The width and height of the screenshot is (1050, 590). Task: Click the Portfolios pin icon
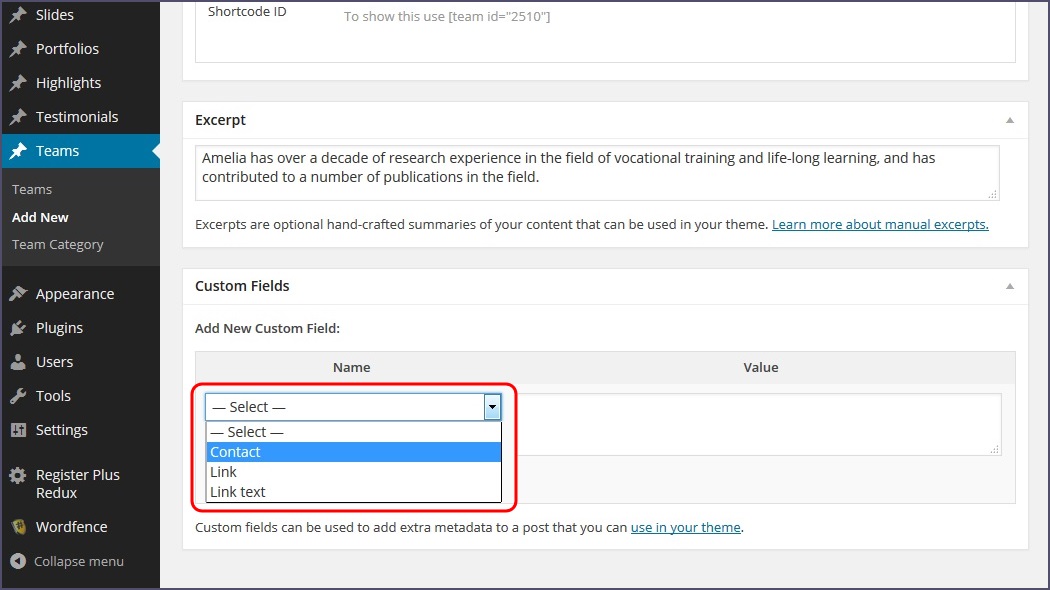pos(18,49)
